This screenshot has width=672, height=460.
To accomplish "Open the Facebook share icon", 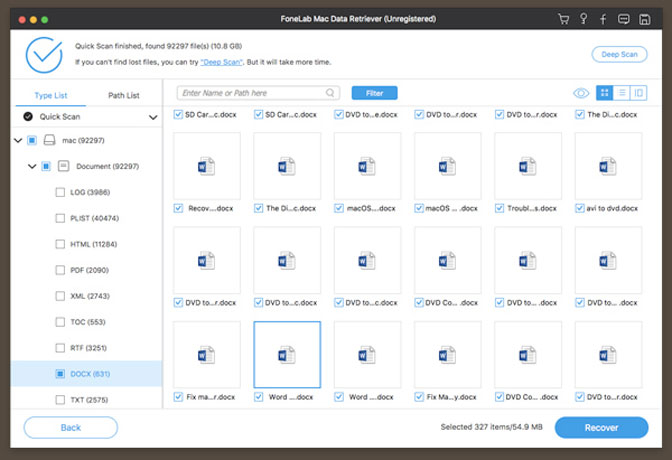I will pyautogui.click(x=603, y=19).
